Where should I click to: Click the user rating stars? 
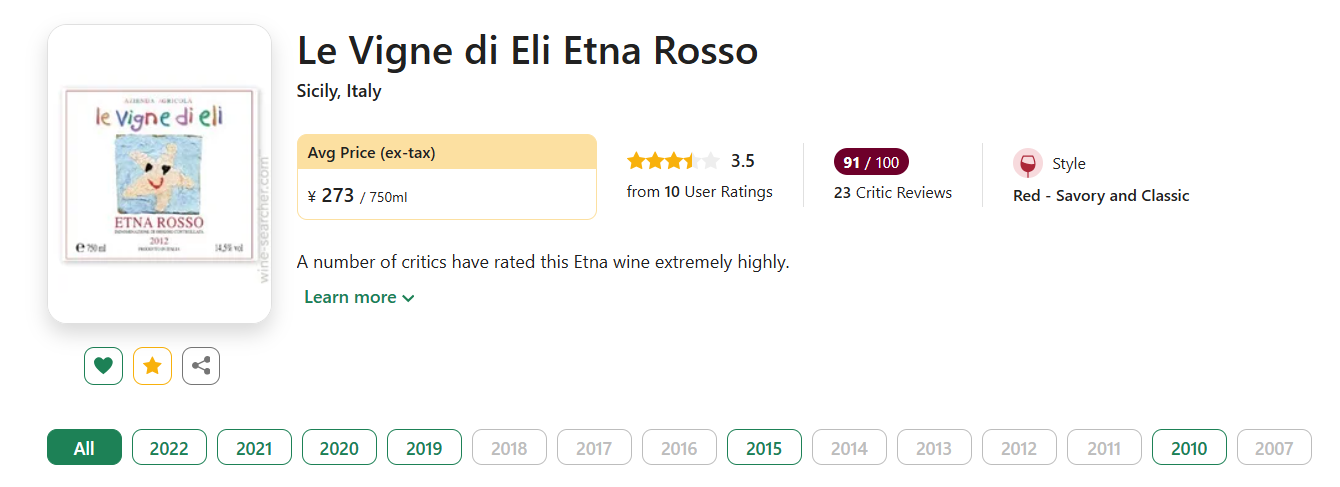click(673, 161)
